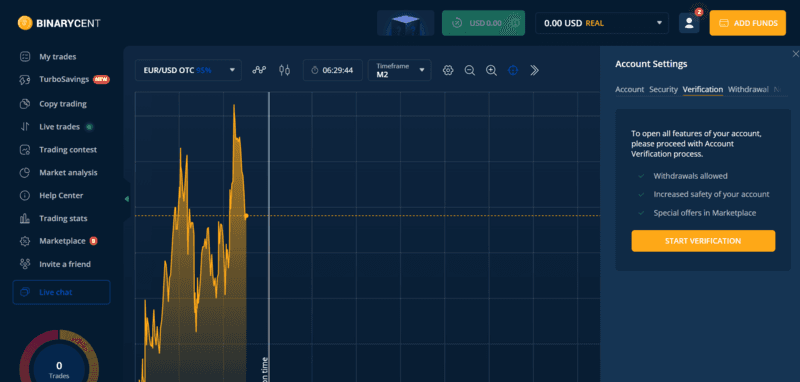Click the Invite a friend people icon
This screenshot has height=382, width=800.
tap(24, 264)
